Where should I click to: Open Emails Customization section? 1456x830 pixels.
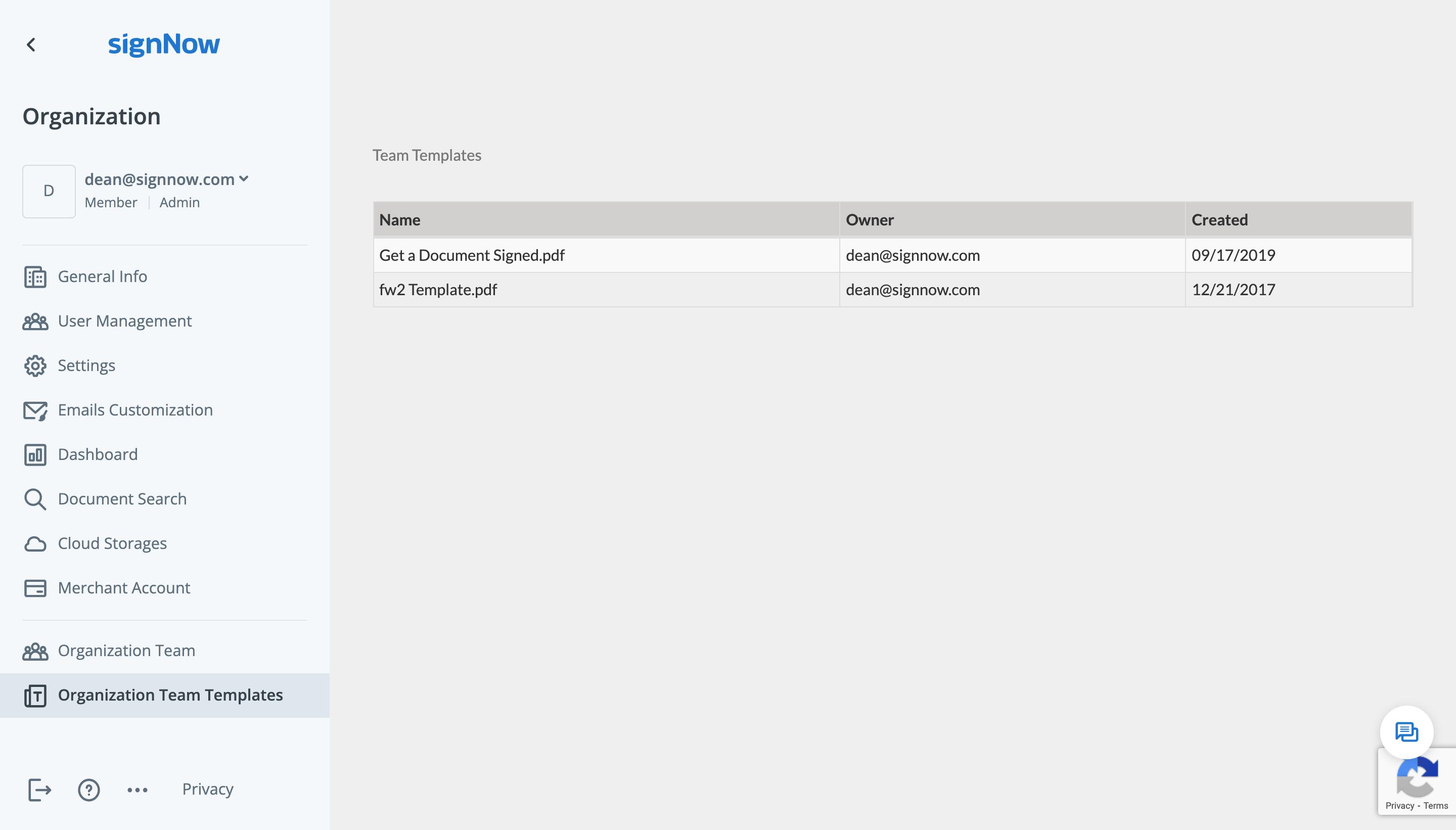[135, 410]
